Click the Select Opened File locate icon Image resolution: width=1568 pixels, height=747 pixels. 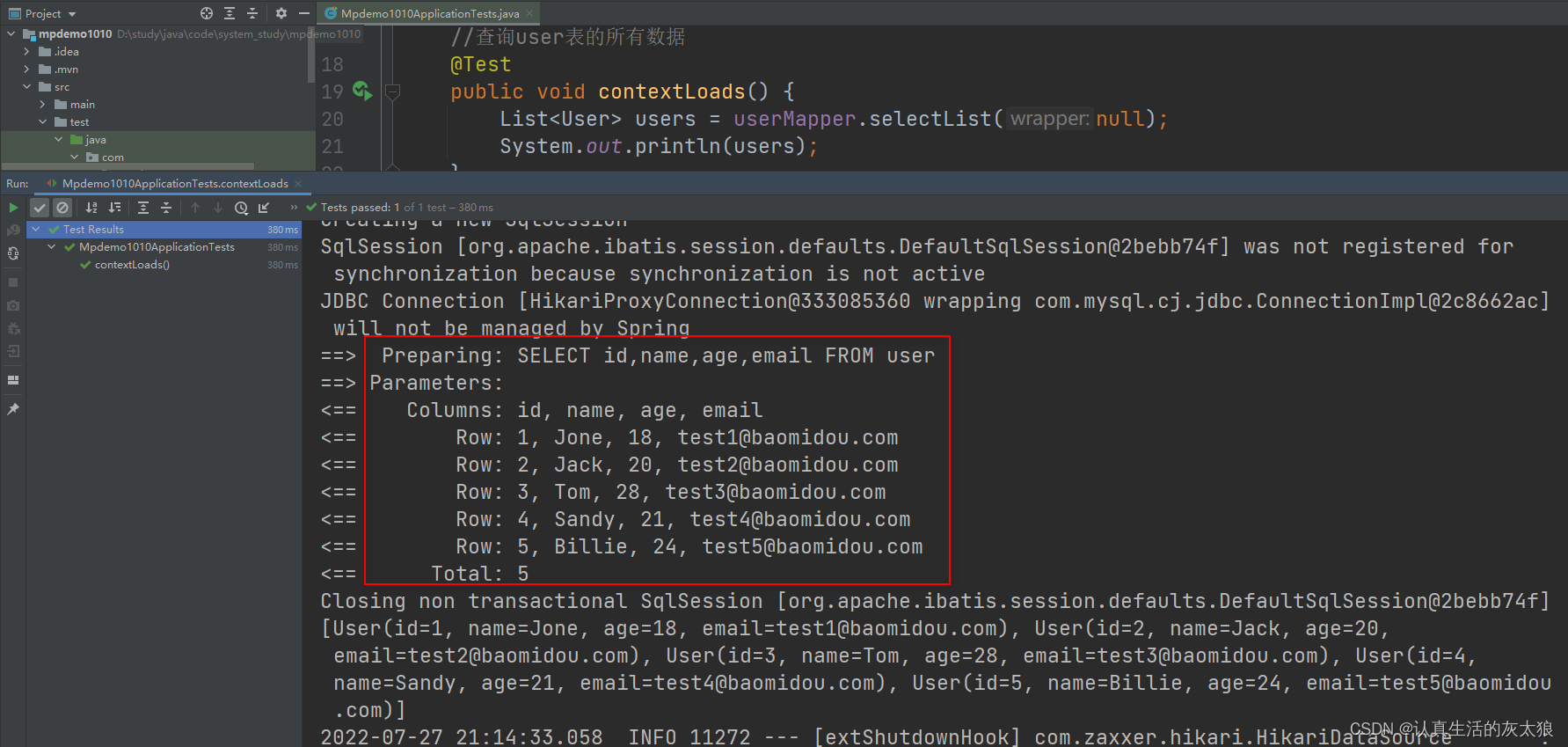click(x=207, y=13)
